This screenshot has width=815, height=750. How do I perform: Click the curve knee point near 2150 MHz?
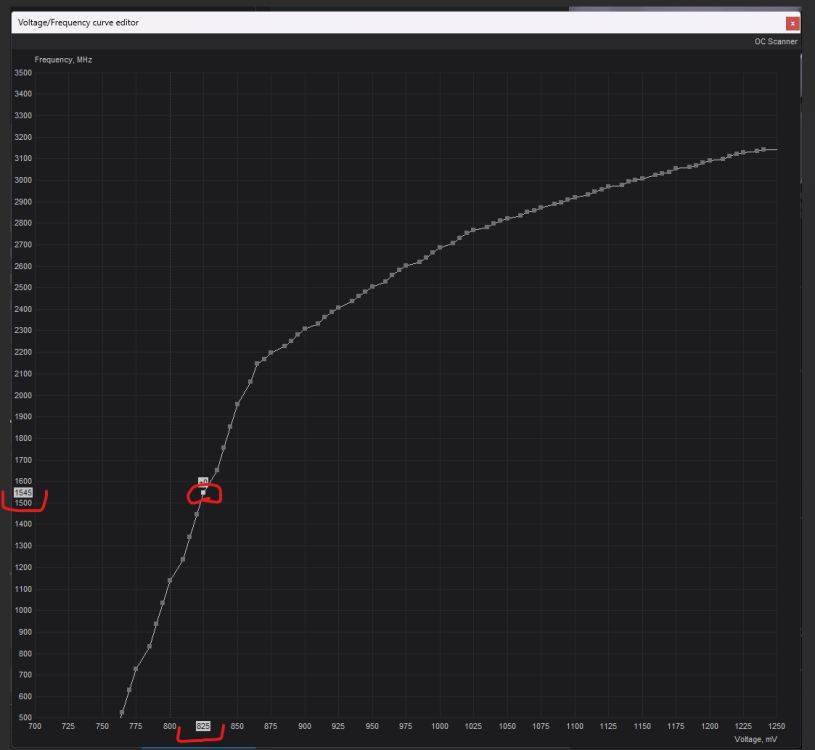[x=257, y=364]
